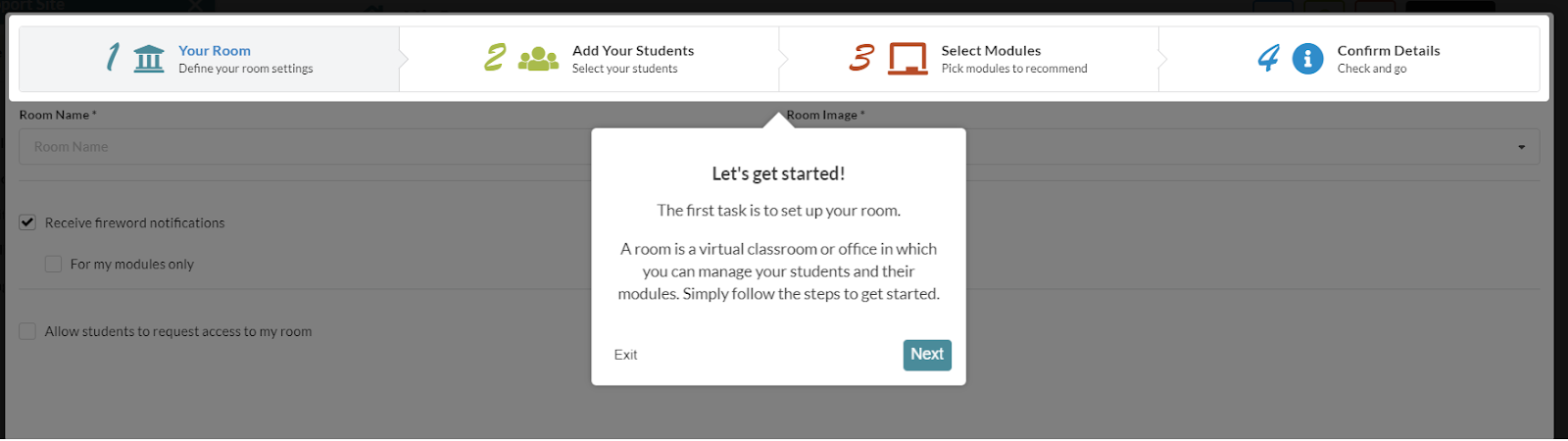The height and width of the screenshot is (441, 1568).
Task: Enable the For my modules only checkbox
Action: click(x=54, y=265)
